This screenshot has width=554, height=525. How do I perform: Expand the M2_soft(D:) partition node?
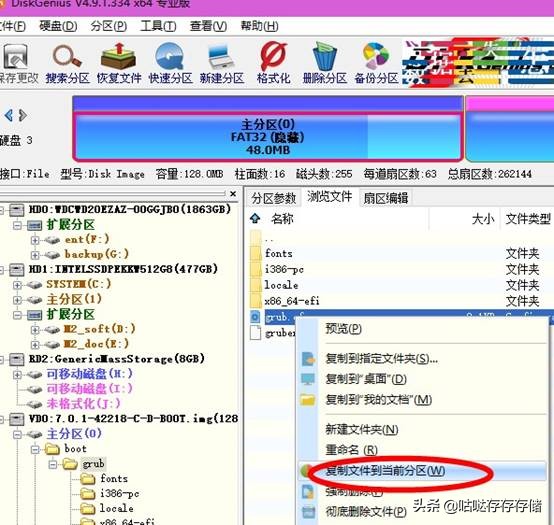click(x=35, y=330)
